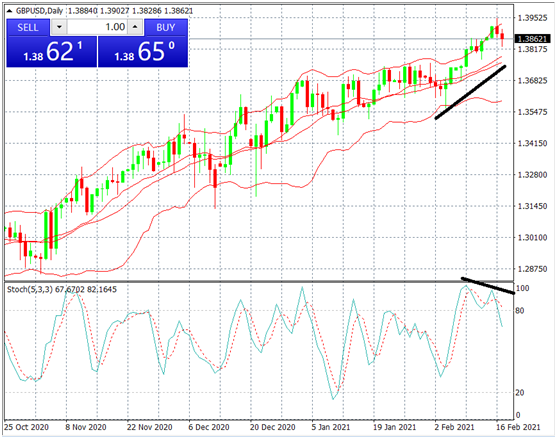Viewport: 557px width, 439px height.
Task: Click the 1.38 65 buy price panel
Action: pyautogui.click(x=143, y=52)
